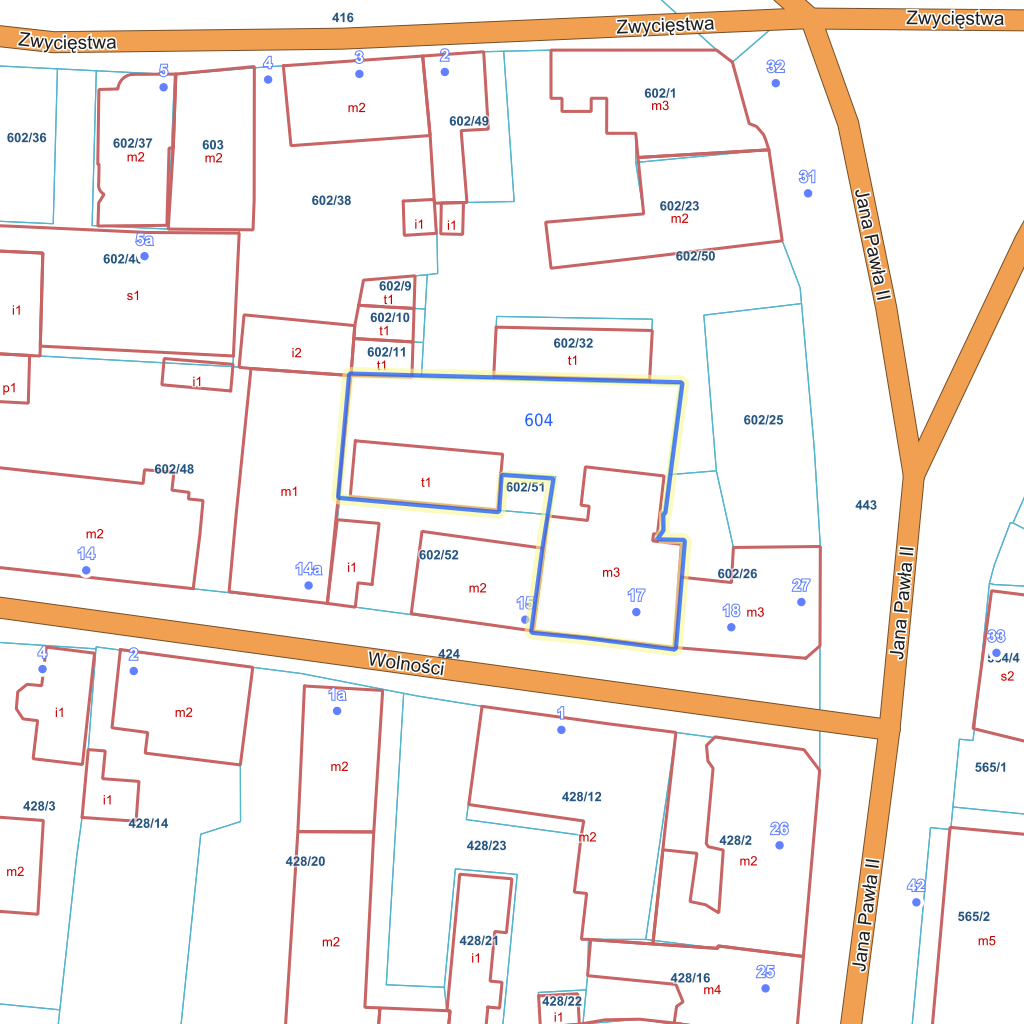Screen dimensions: 1024x1024
Task: Select road parcel label 443
Action: click(866, 505)
